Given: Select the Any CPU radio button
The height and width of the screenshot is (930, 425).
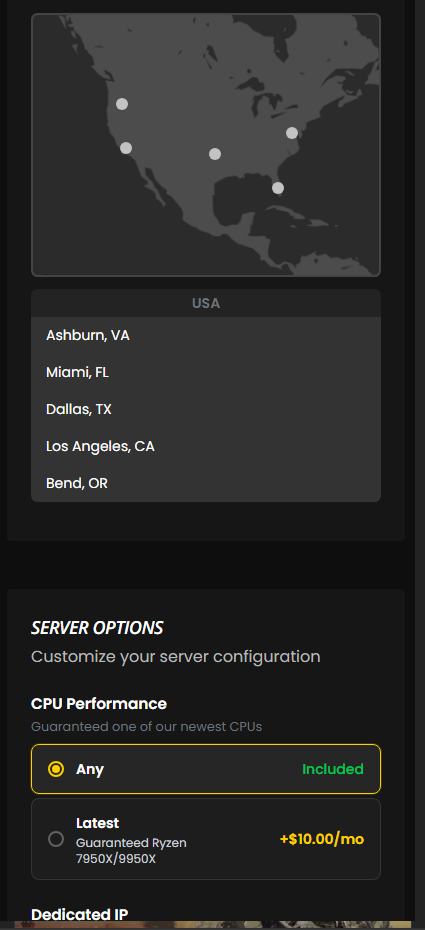Looking at the screenshot, I should [56, 769].
